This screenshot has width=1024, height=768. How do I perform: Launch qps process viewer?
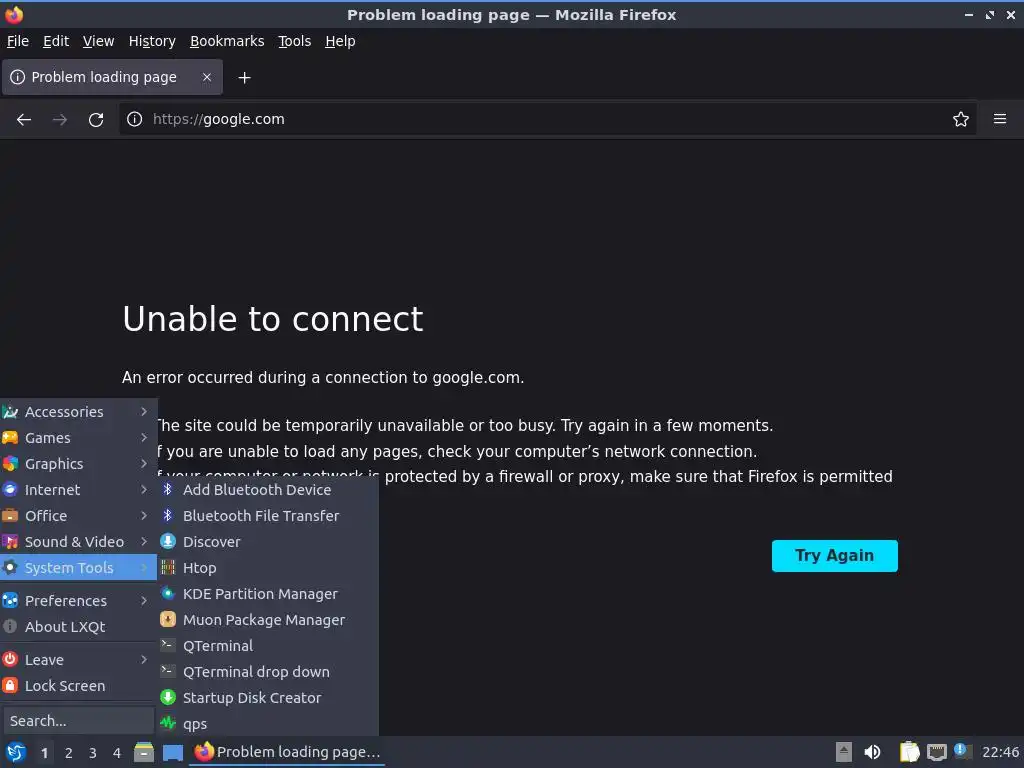click(268, 724)
